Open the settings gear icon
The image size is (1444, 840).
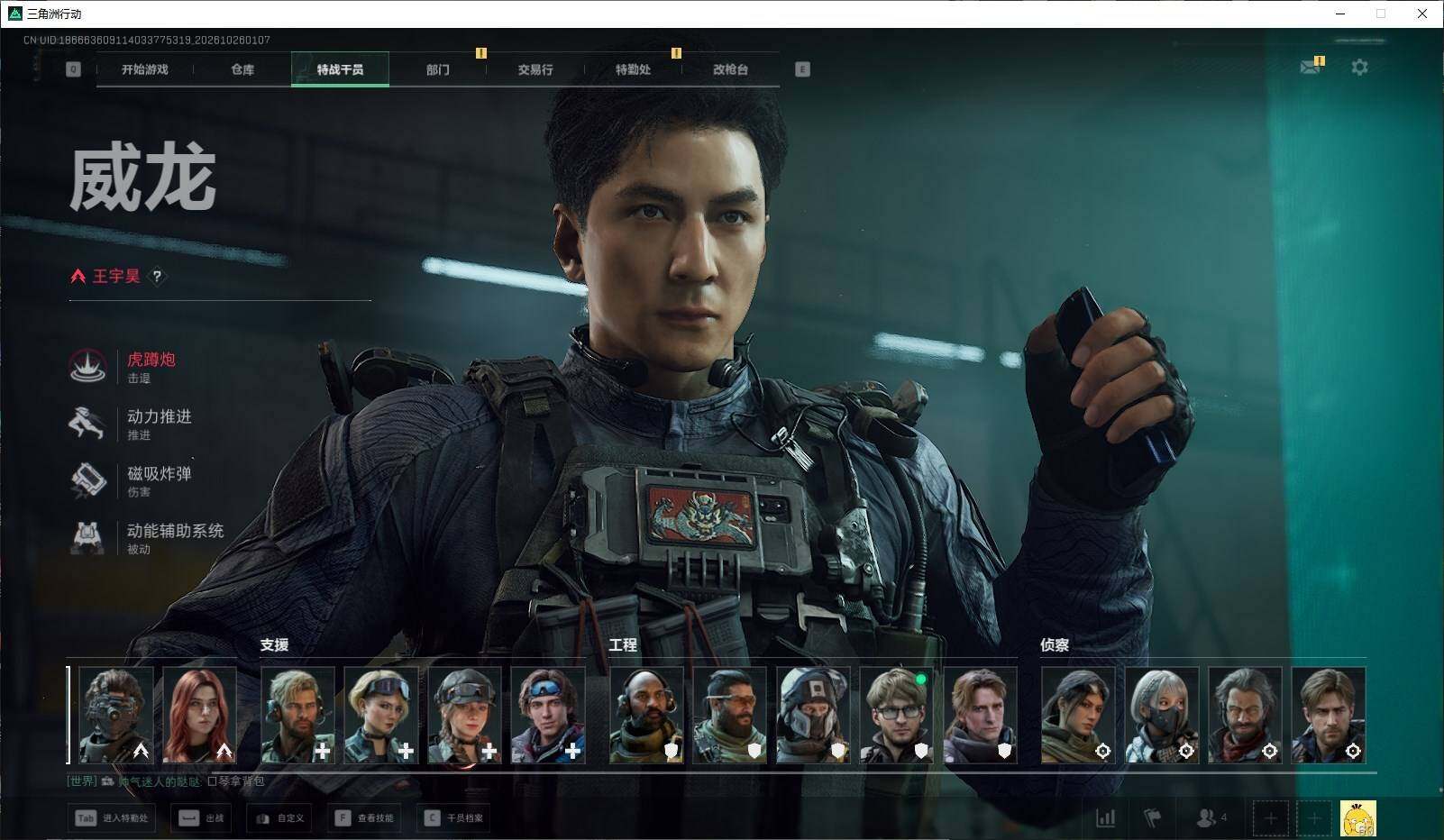(x=1359, y=68)
